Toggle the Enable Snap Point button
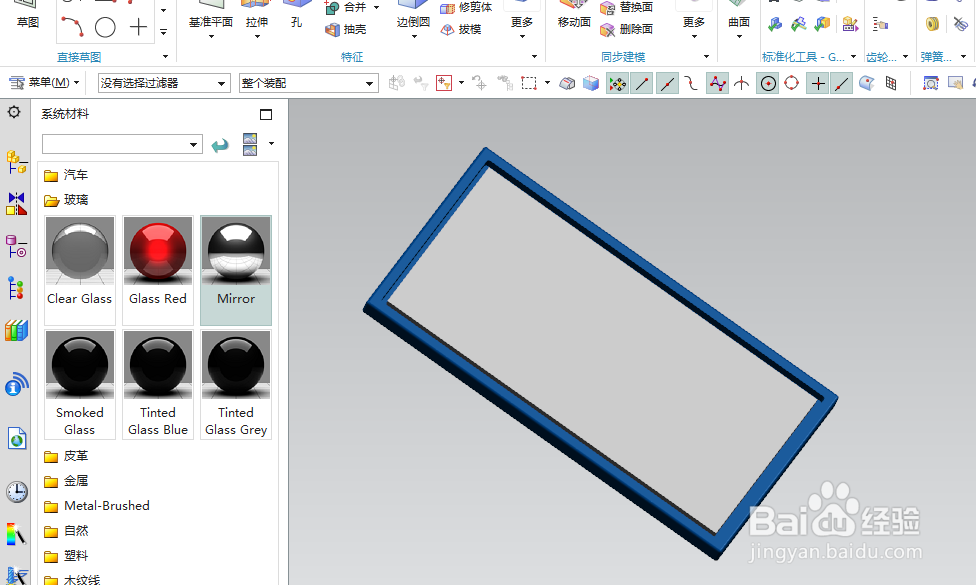976x585 pixels. [617, 83]
